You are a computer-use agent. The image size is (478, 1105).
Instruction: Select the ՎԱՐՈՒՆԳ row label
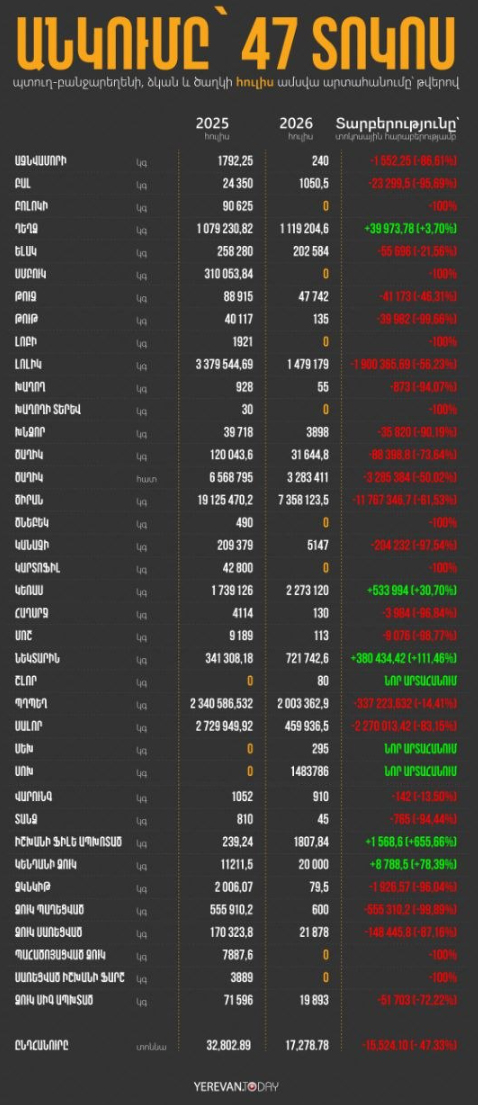coord(33,796)
